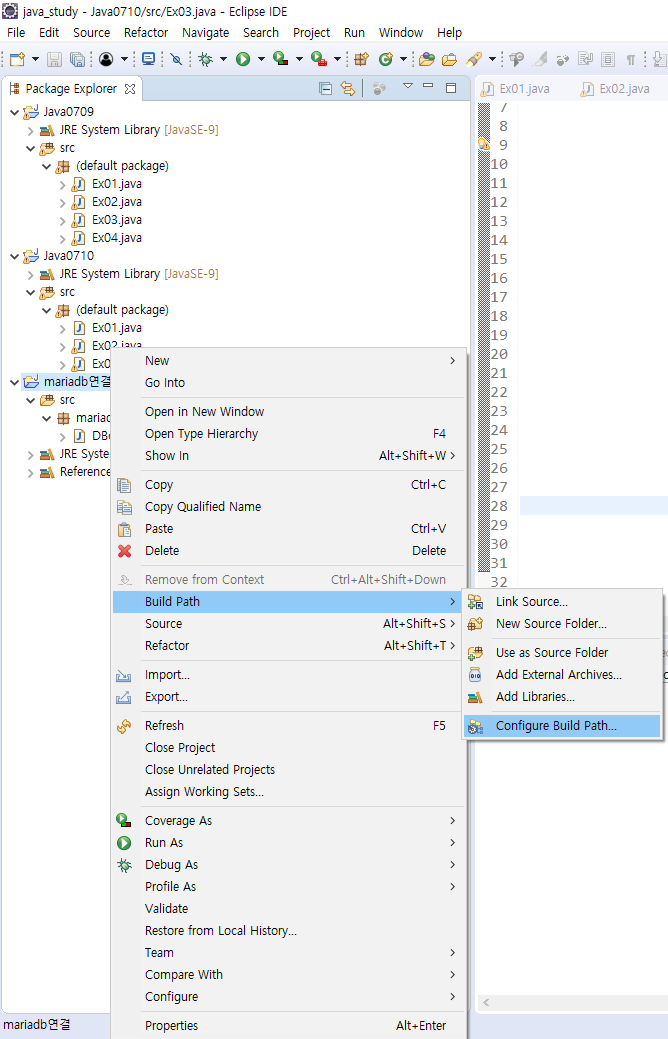This screenshot has width=668, height=1039.
Task: Click Copy Qualified Name in context menu
Action: coord(288,507)
